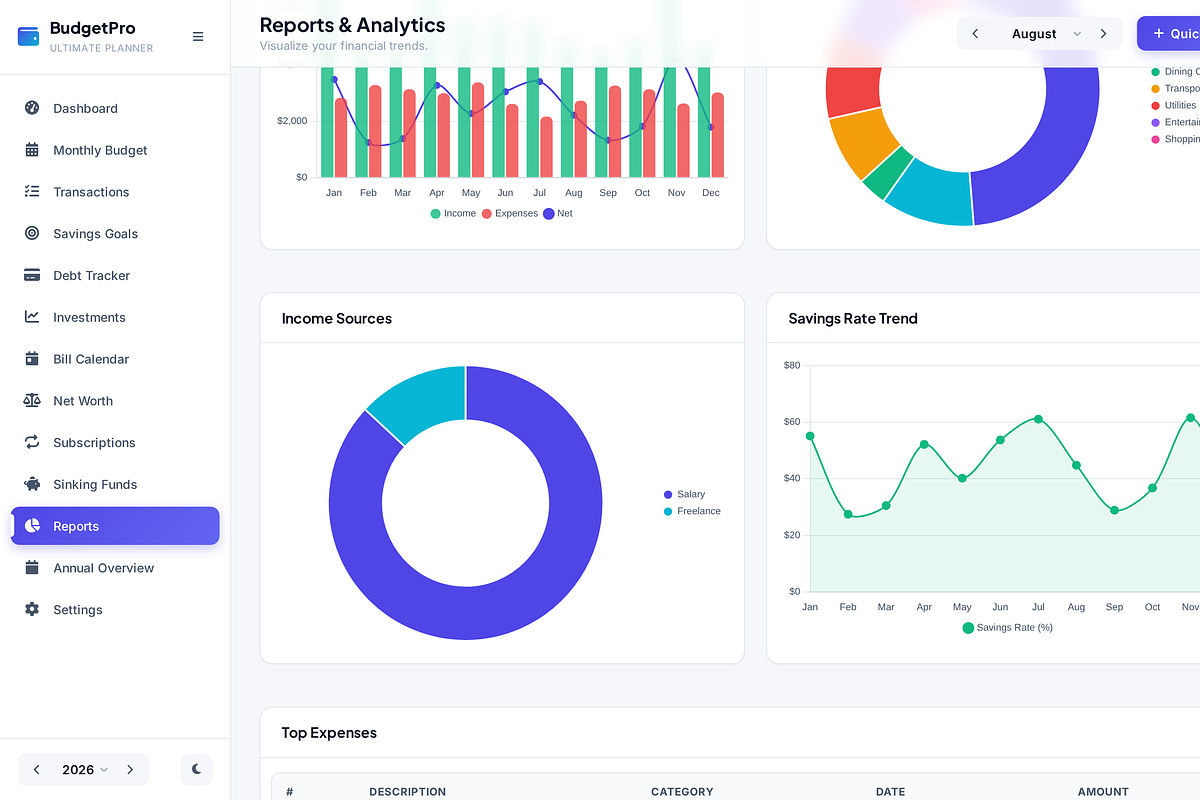Click the Dashboard gauge icon
1200x800 pixels.
tap(32, 108)
